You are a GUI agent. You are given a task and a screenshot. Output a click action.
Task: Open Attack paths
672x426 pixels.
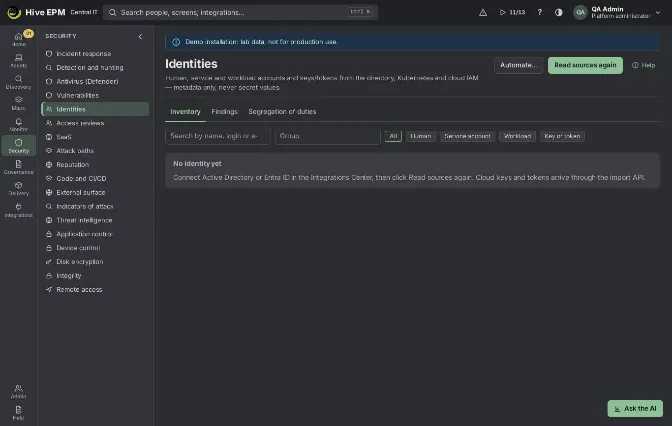click(x=95, y=150)
